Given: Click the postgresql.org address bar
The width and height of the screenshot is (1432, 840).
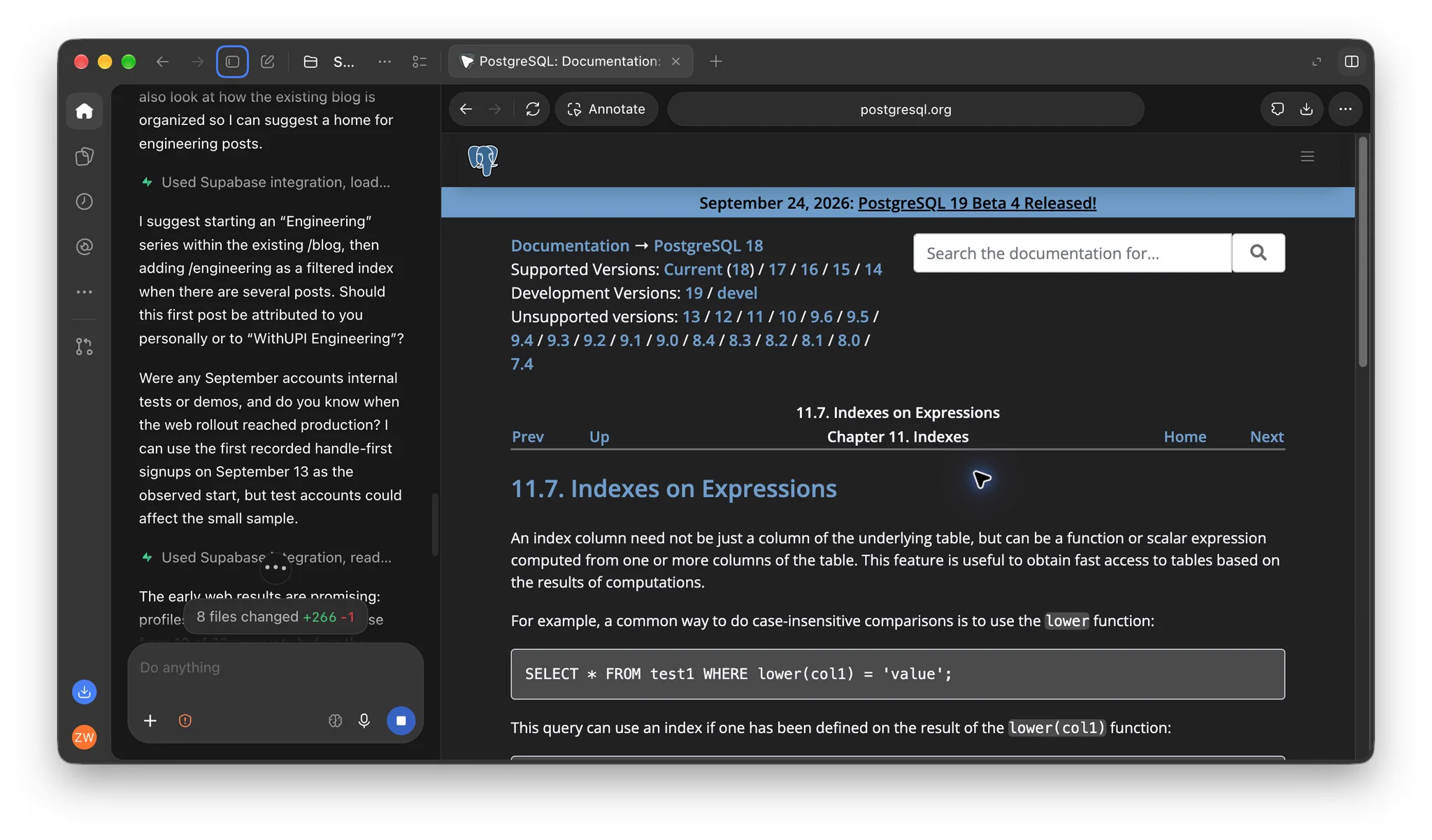Looking at the screenshot, I should (905, 109).
